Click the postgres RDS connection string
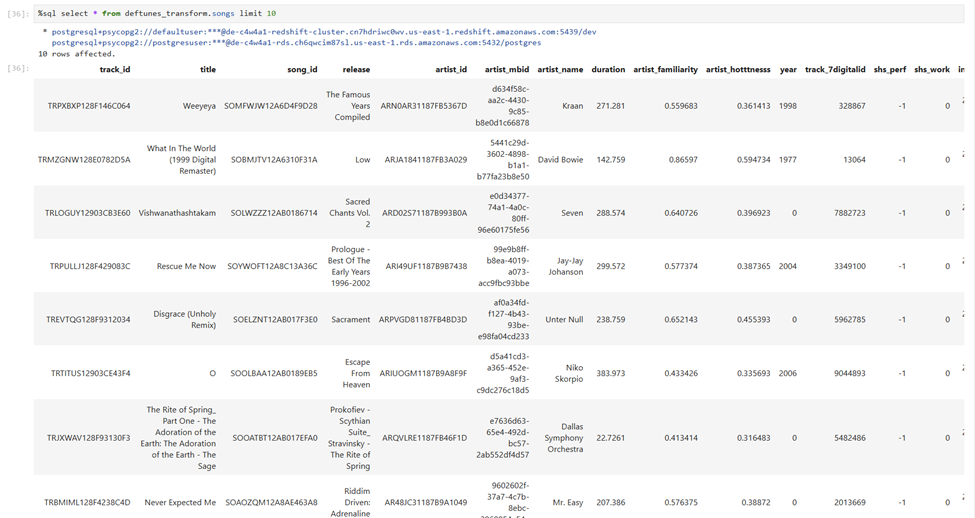This screenshot has width=975, height=518. (296, 43)
